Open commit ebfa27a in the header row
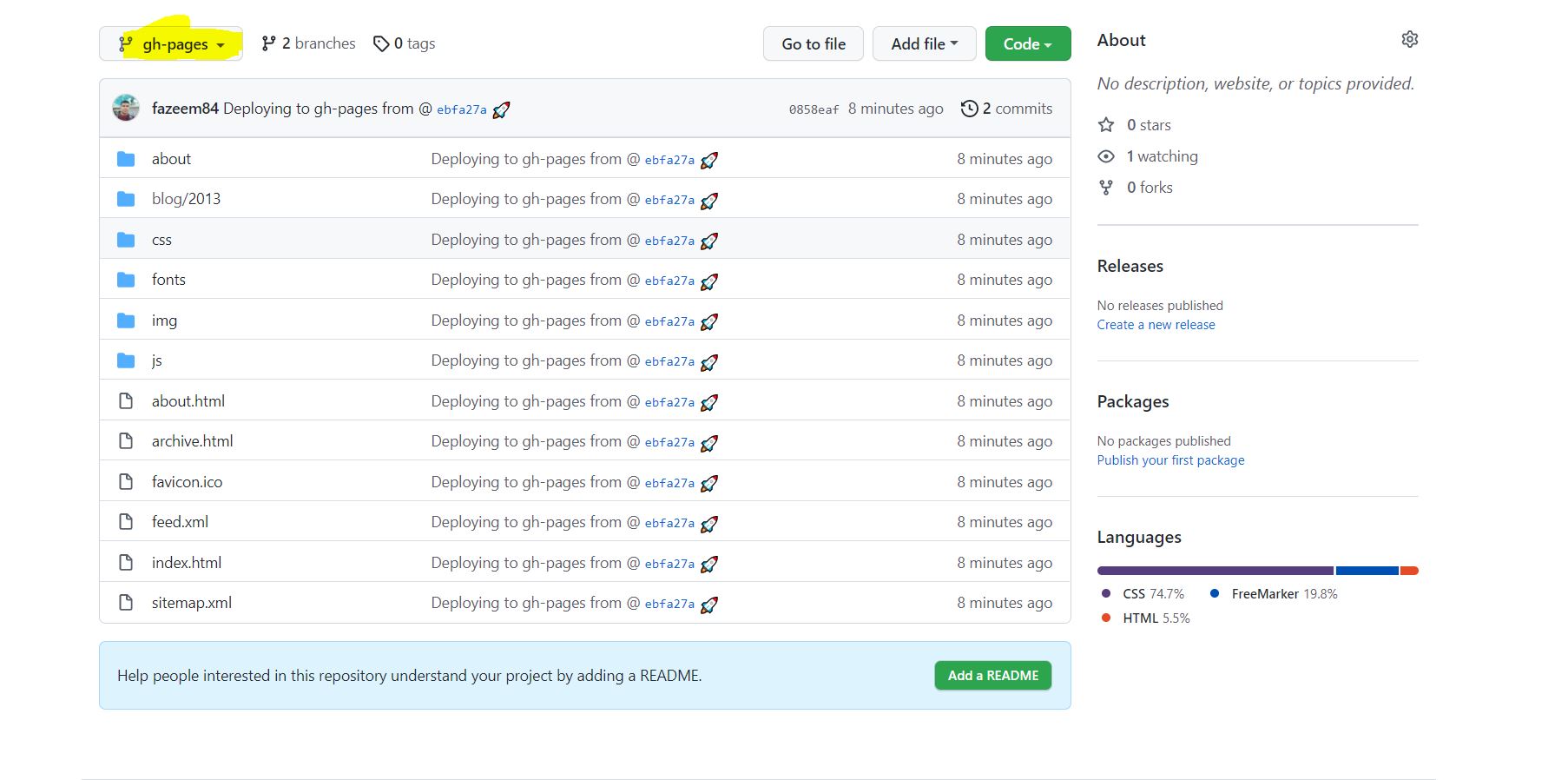1568x780 pixels. coord(461,109)
